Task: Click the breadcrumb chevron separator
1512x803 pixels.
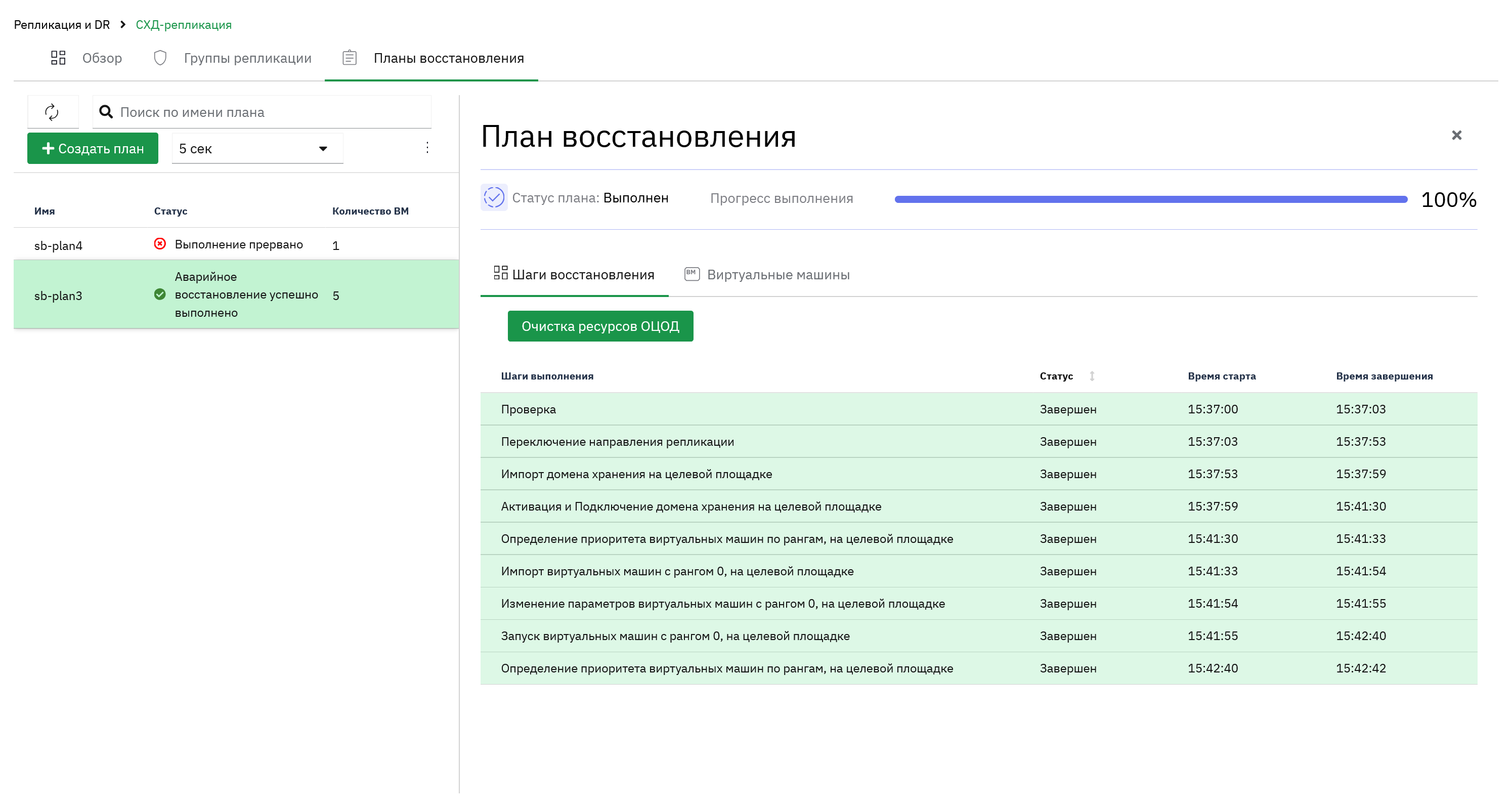Action: click(x=123, y=25)
